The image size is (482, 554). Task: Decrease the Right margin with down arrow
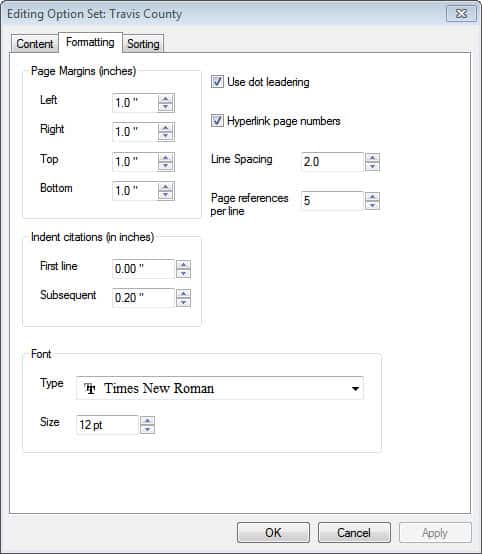pyautogui.click(x=165, y=136)
